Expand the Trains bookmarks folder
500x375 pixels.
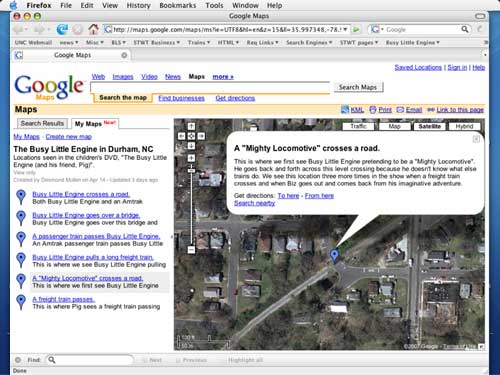[199, 43]
